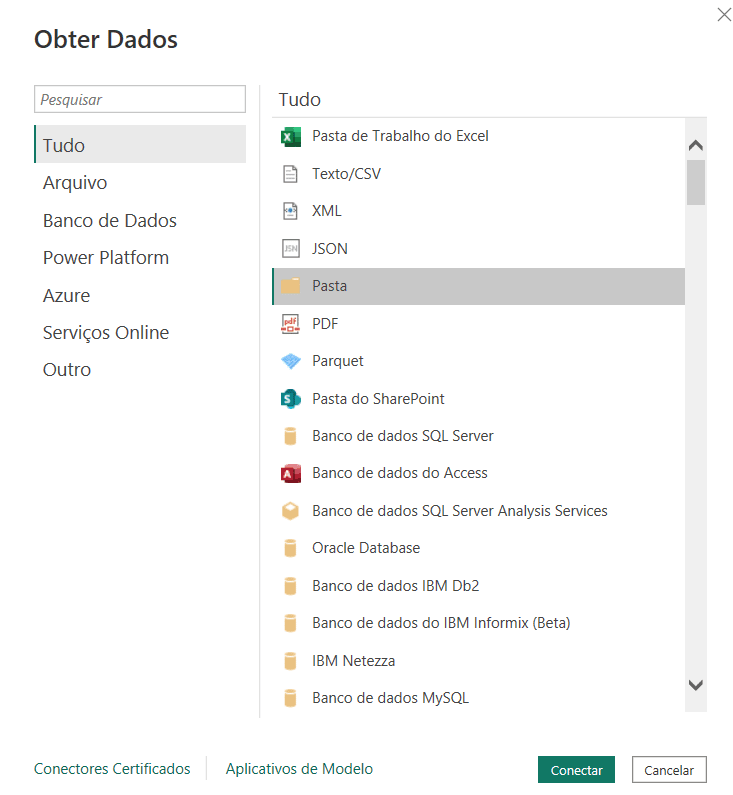Select the highlighted Pasta entry
733x795 pixels.
pos(479,286)
